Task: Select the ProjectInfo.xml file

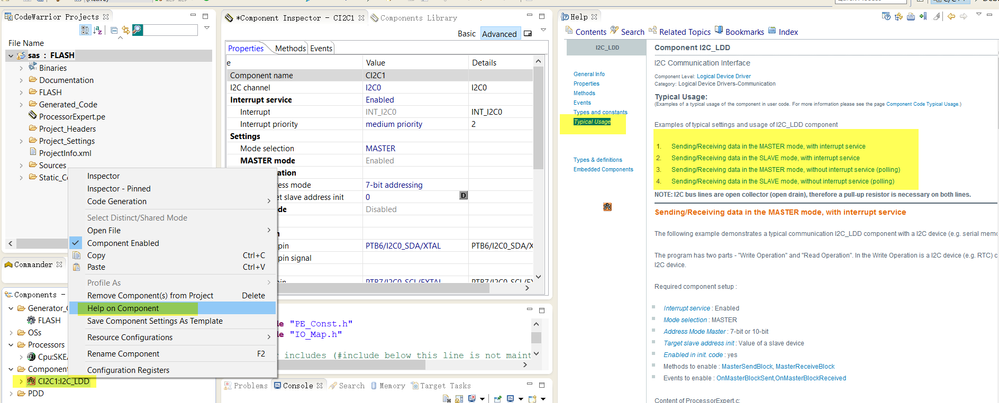Action: (65, 153)
